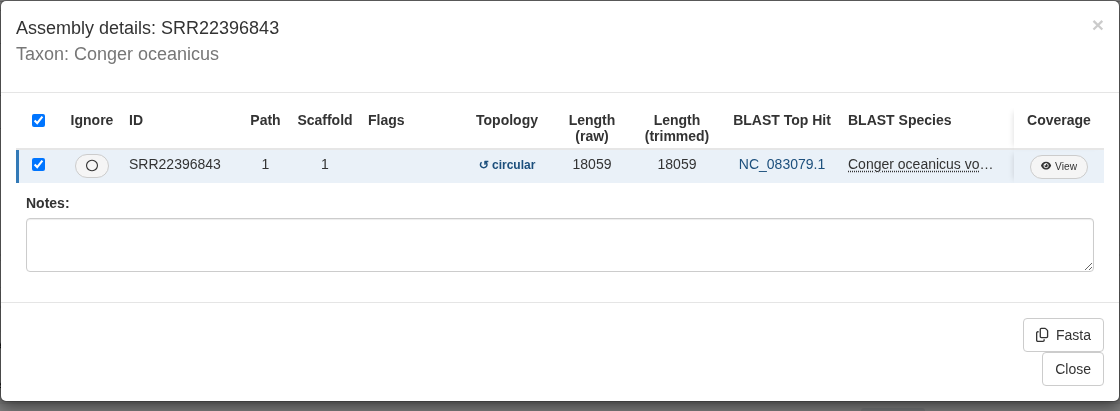Click the trimmed length value 18059
The height and width of the screenshot is (411, 1120).
(676, 164)
